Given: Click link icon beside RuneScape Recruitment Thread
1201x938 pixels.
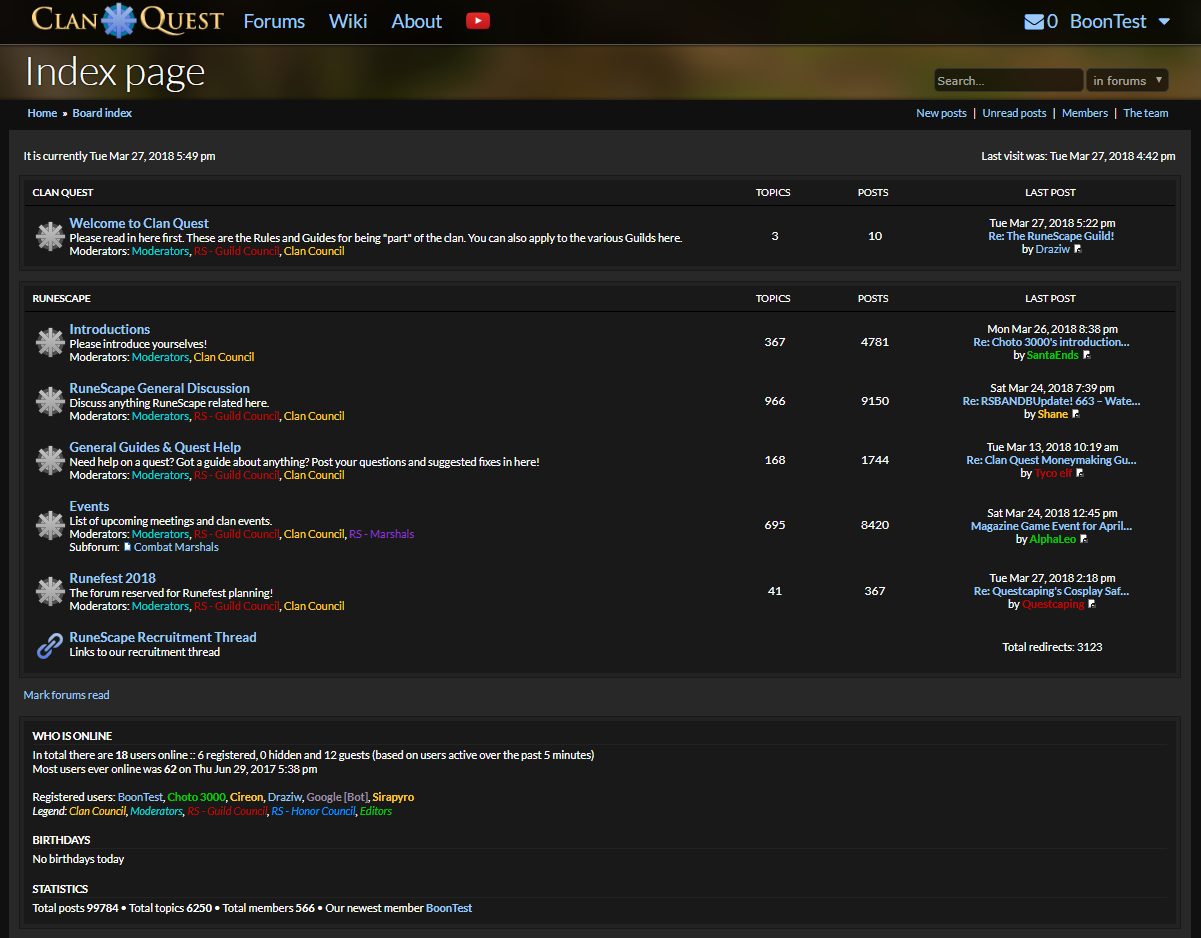Looking at the screenshot, I should (x=50, y=645).
